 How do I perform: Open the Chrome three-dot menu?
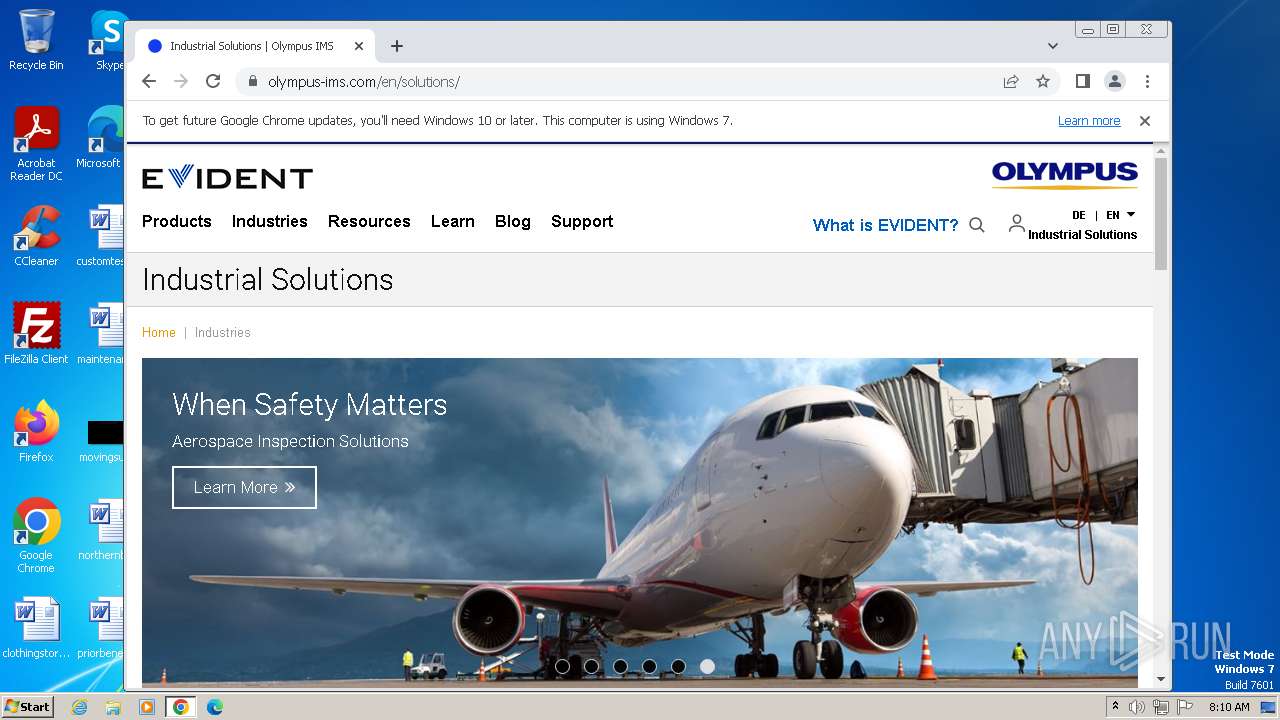coord(1147,81)
